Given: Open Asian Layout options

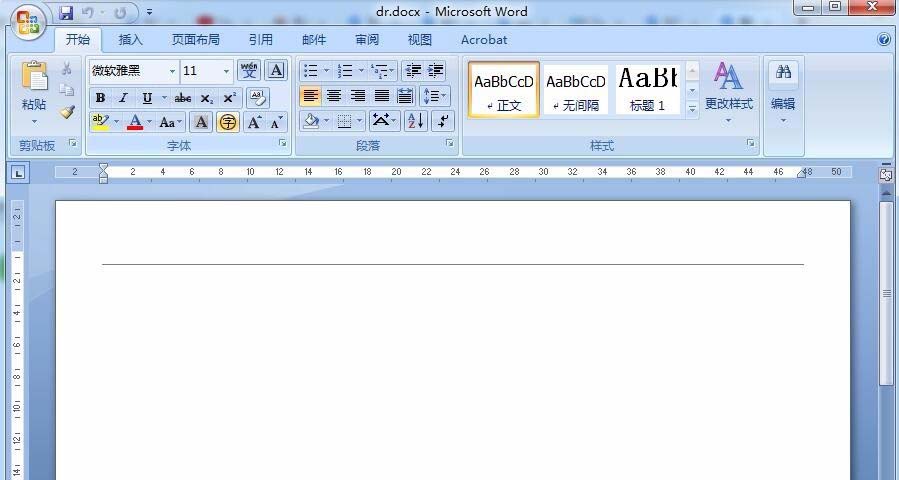Looking at the screenshot, I should [x=384, y=121].
